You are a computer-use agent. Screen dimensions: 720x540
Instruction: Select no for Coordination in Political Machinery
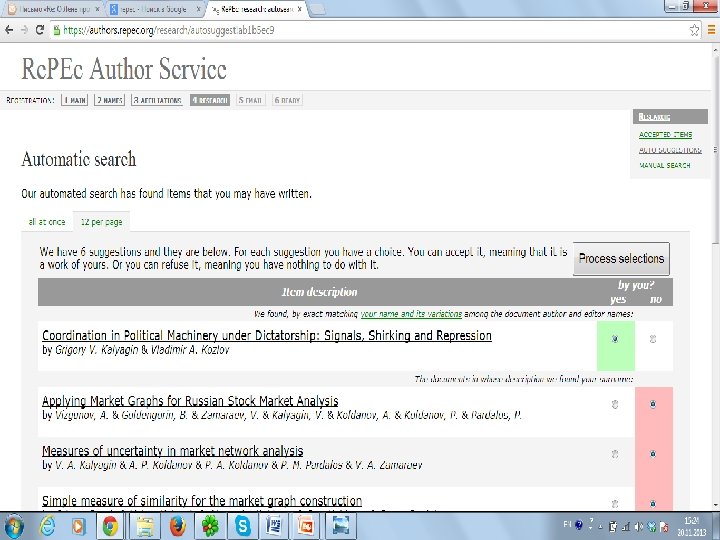click(x=653, y=339)
